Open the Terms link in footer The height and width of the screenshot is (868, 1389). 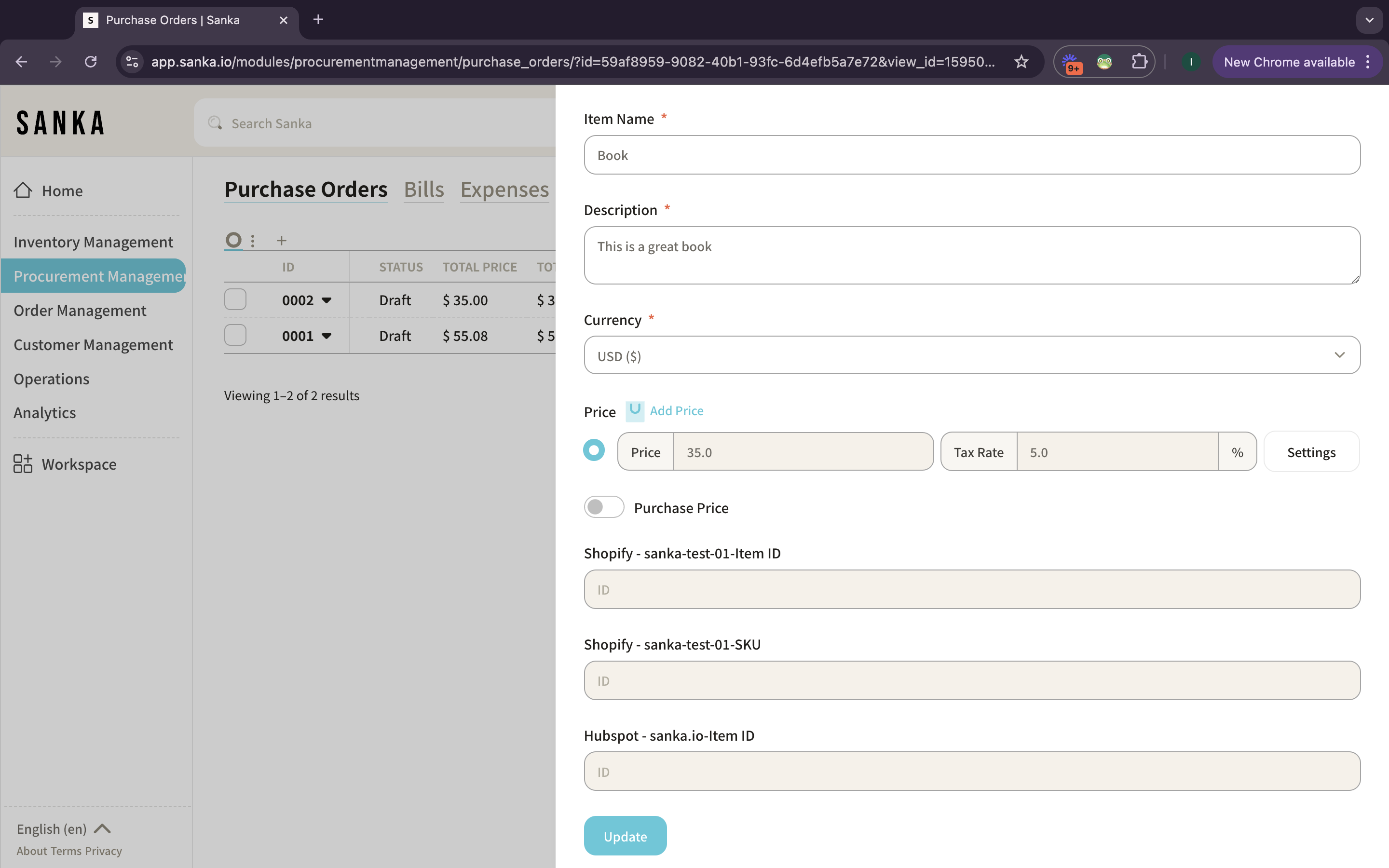[x=66, y=851]
